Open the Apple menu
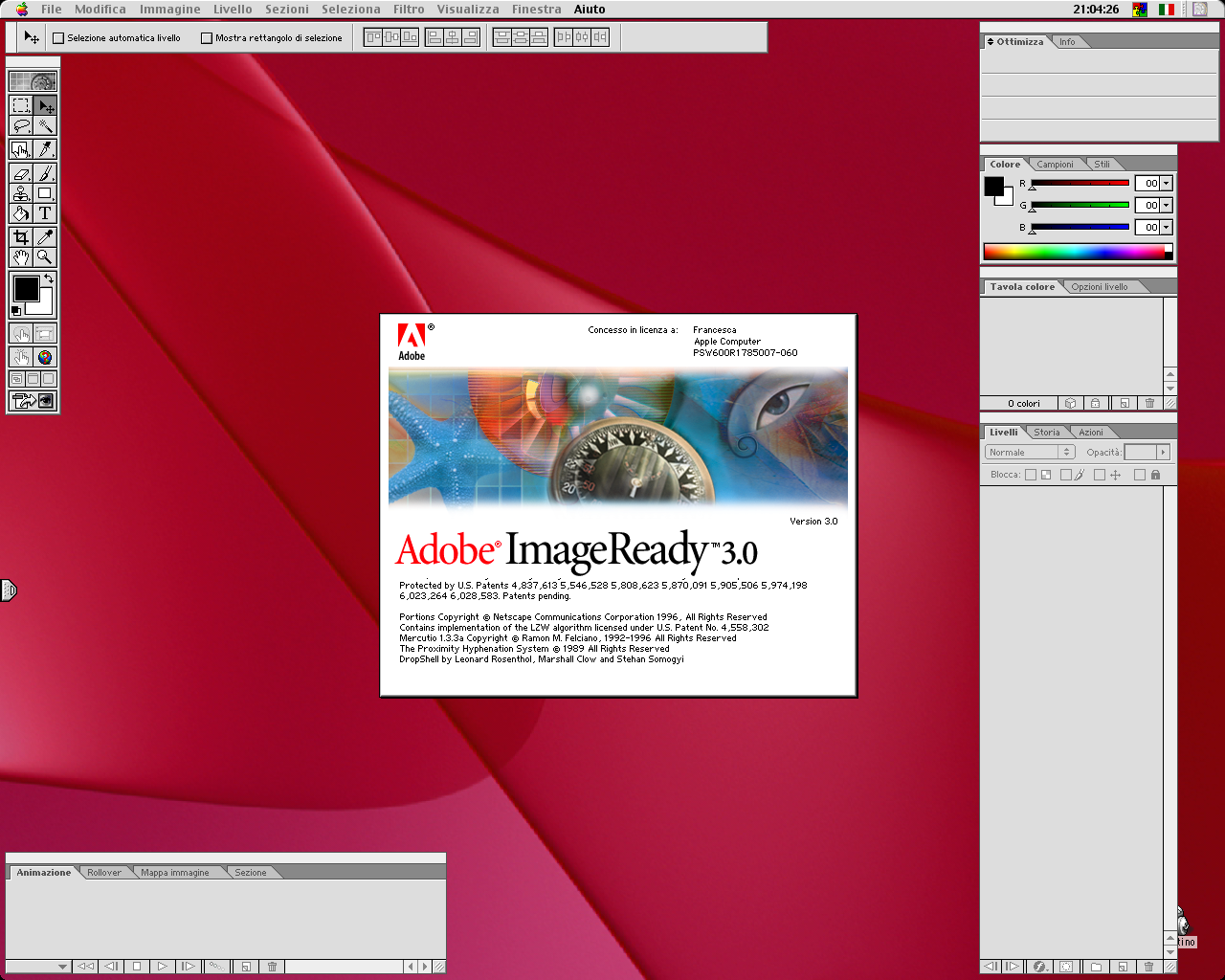1225x980 pixels. click(x=21, y=9)
